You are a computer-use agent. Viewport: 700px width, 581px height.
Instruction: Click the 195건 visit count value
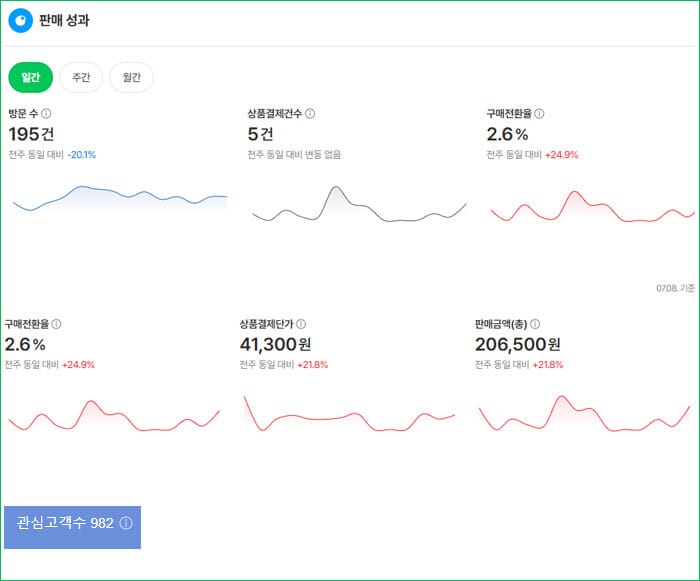click(x=31, y=134)
